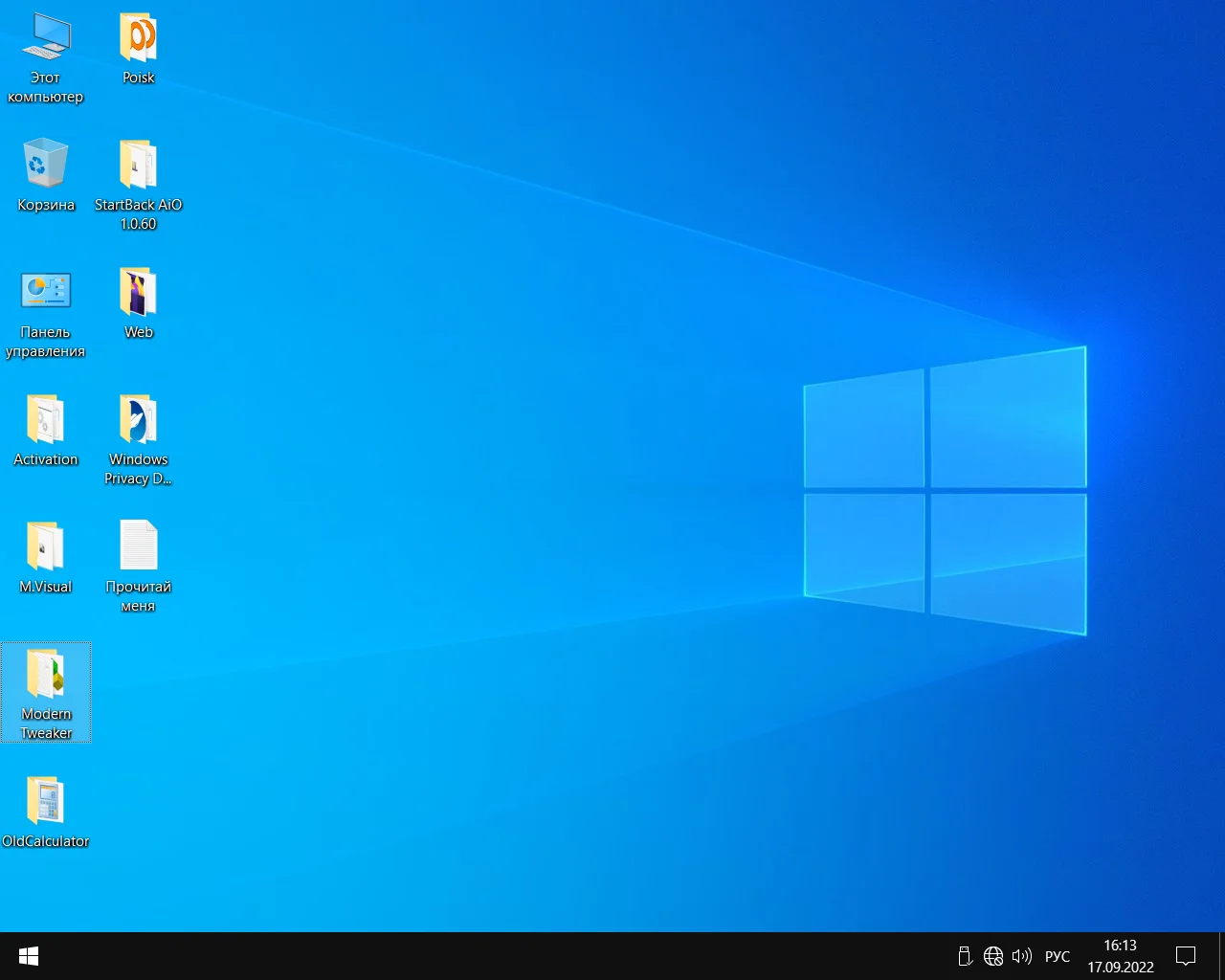1225x980 pixels.
Task: Click the safely remove hardware tray icon
Action: (965, 956)
